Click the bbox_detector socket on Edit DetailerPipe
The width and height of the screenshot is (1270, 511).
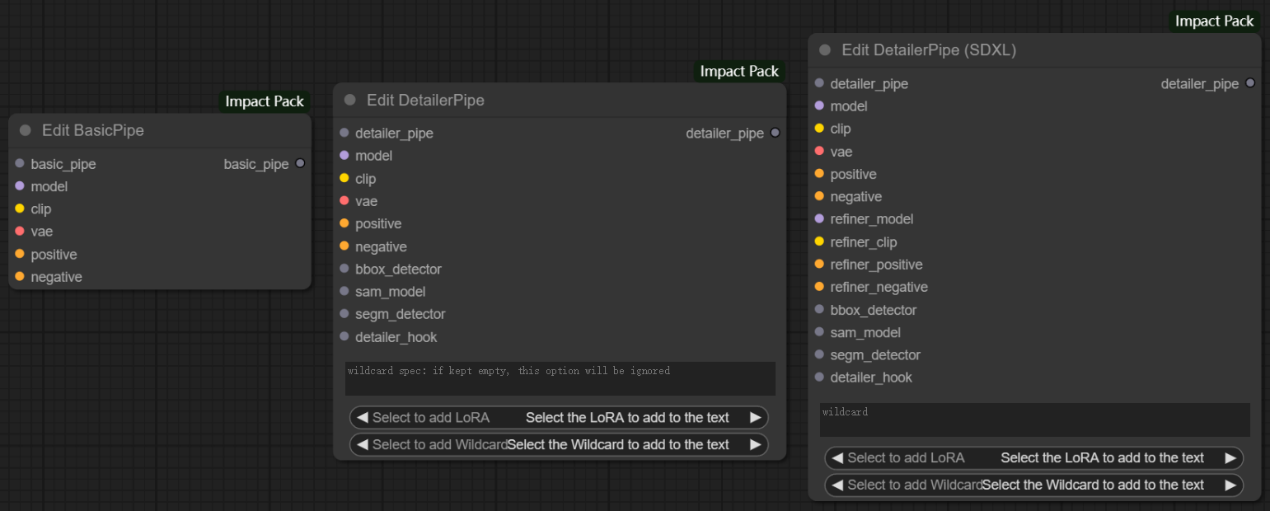coord(344,269)
